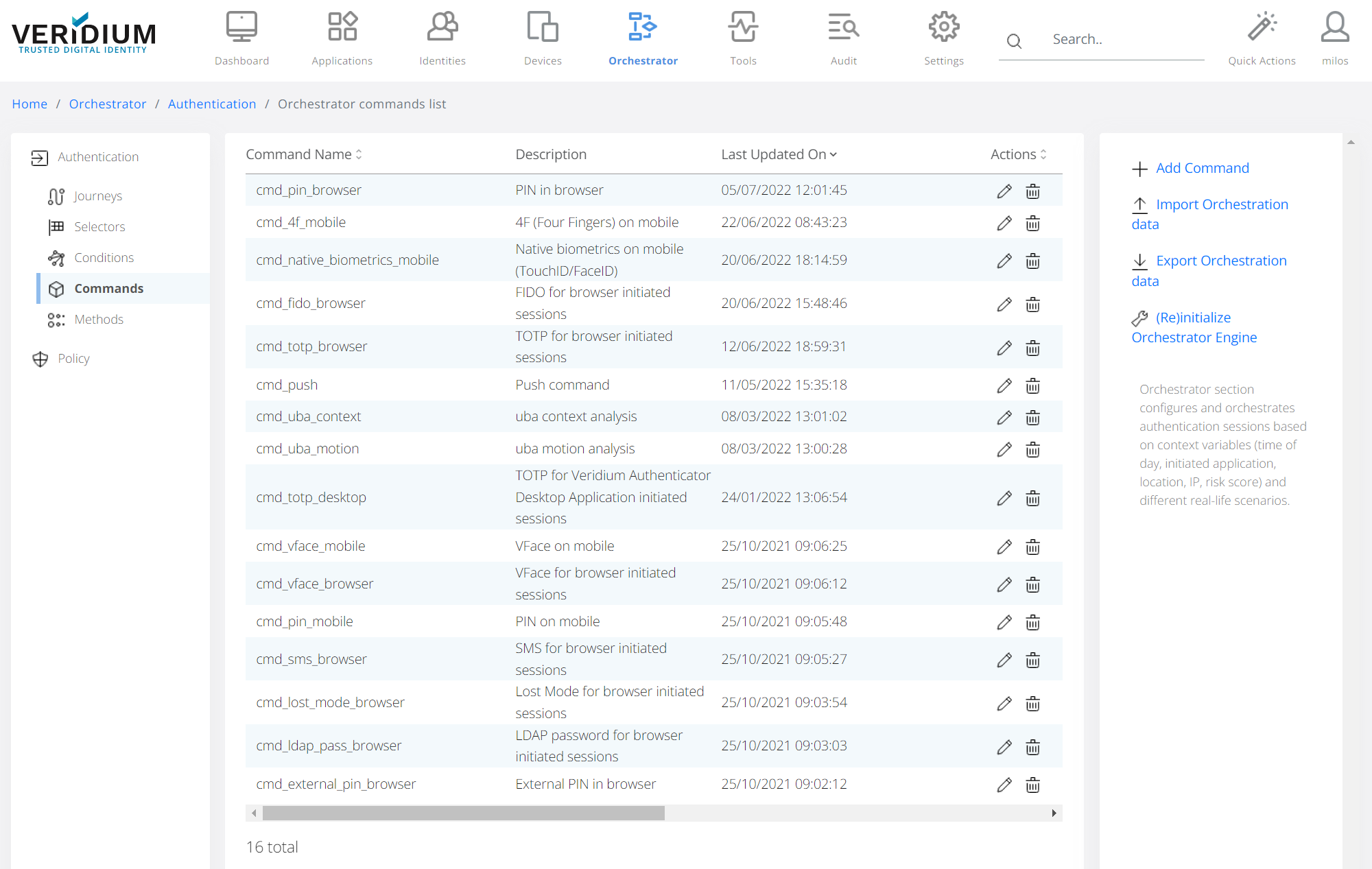Delete the cmd_totp_desktop command
The height and width of the screenshot is (869, 1372).
pos(1032,498)
